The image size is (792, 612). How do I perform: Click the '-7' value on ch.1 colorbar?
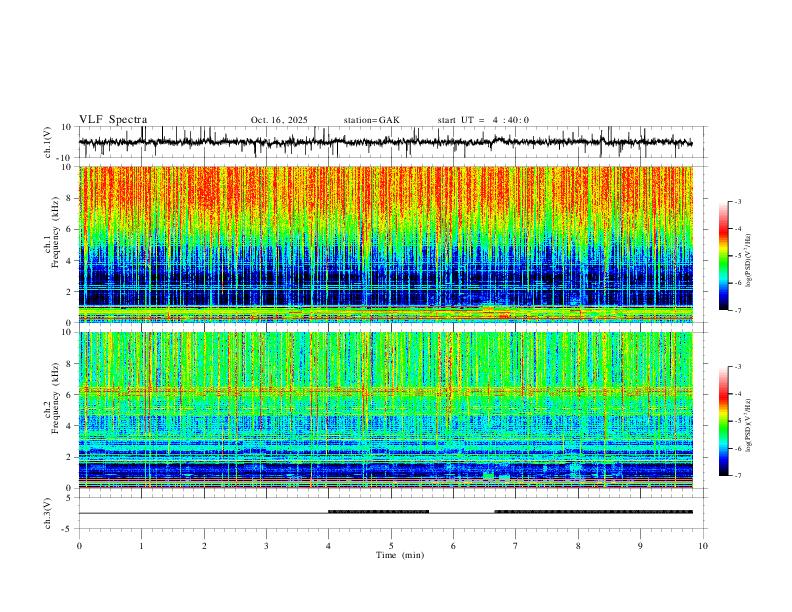737,310
